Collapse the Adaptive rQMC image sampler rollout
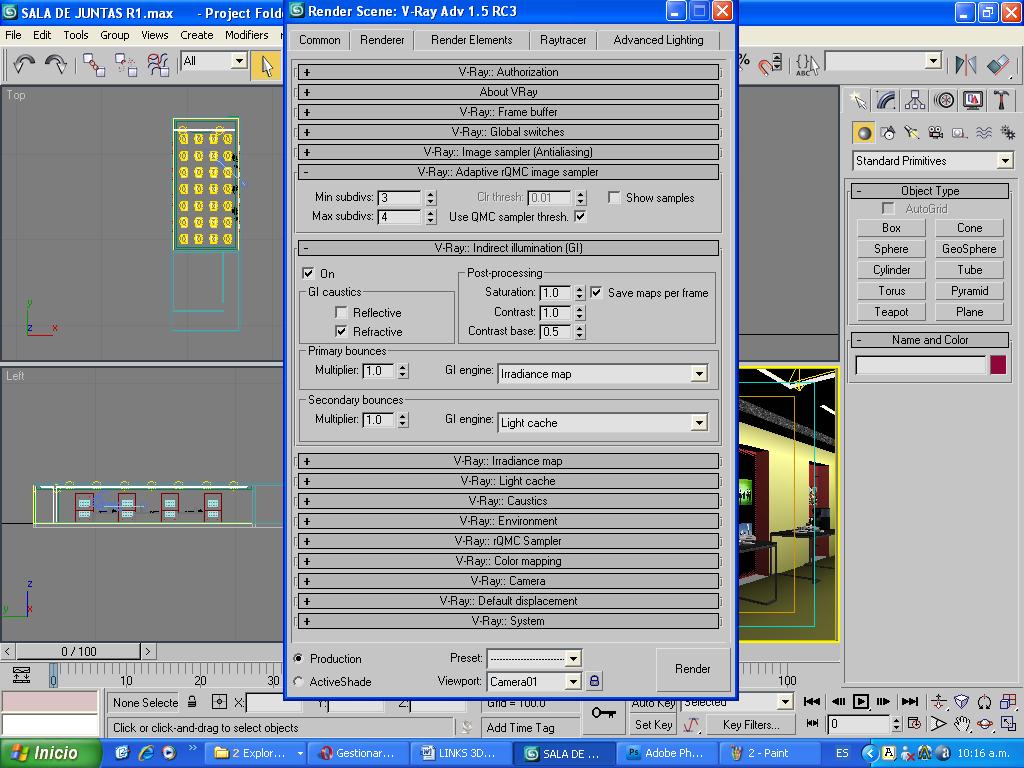 pos(508,172)
